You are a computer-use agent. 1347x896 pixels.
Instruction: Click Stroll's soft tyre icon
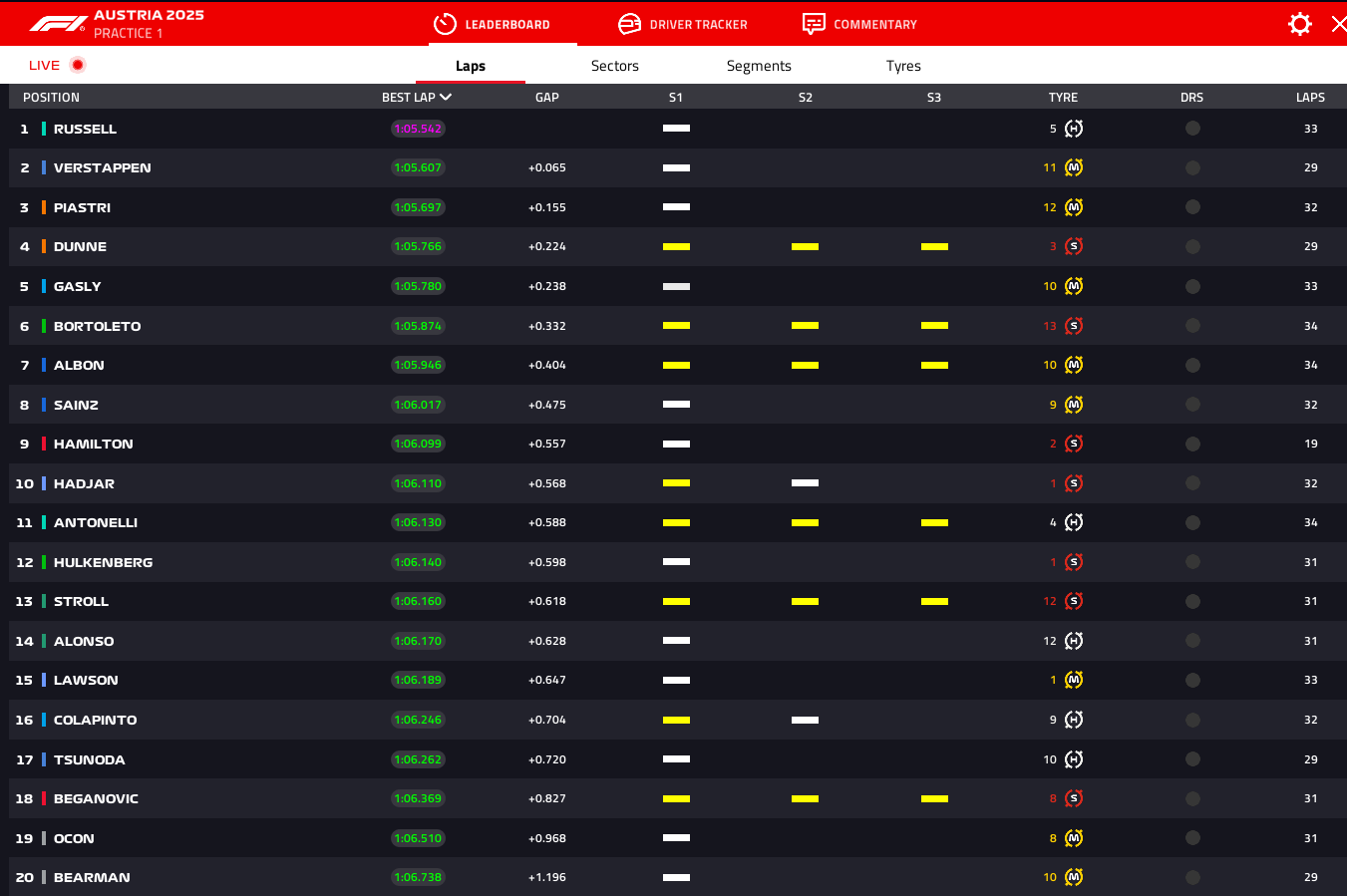pyautogui.click(x=1074, y=601)
